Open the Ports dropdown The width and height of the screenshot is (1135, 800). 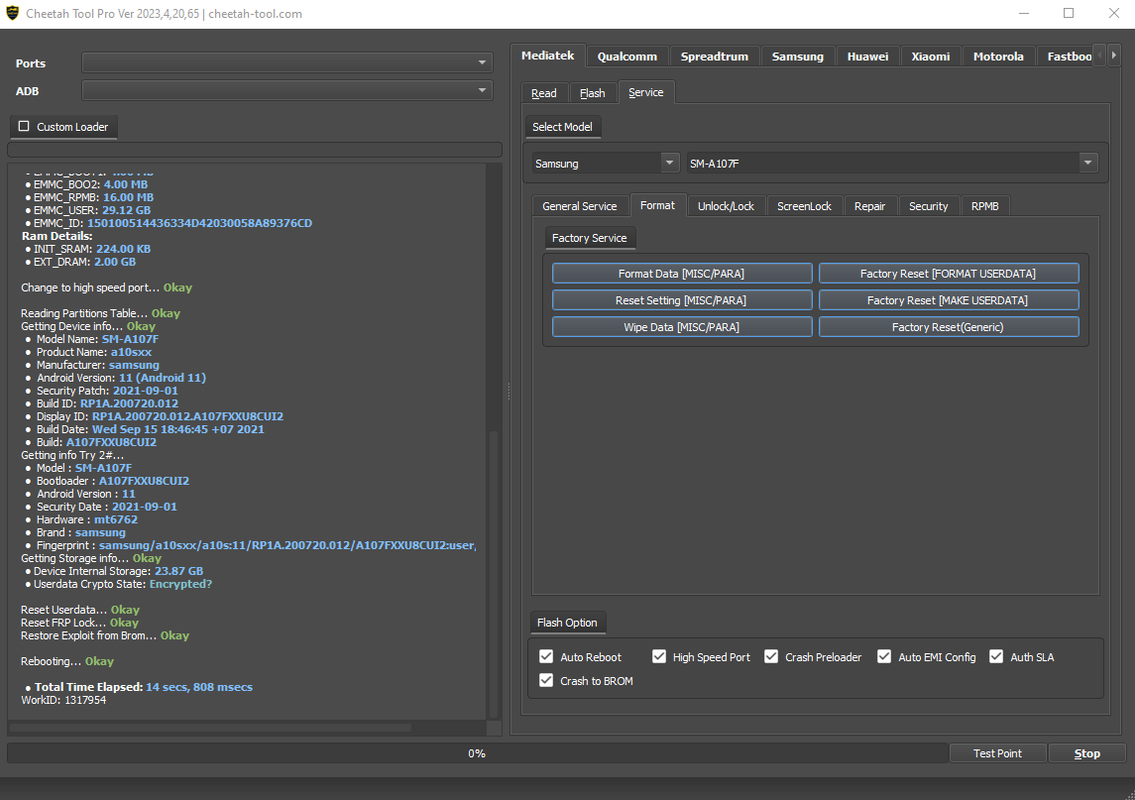pos(287,63)
